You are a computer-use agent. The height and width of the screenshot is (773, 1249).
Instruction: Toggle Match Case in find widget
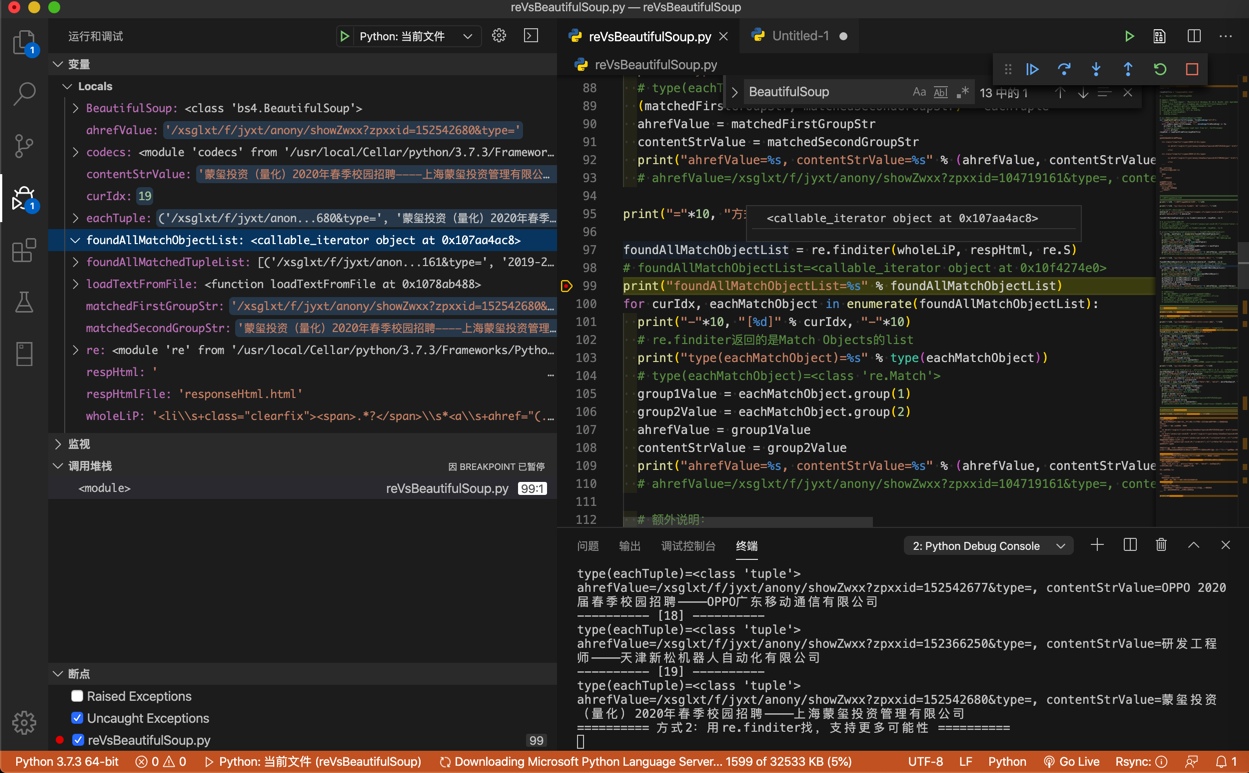click(x=919, y=92)
